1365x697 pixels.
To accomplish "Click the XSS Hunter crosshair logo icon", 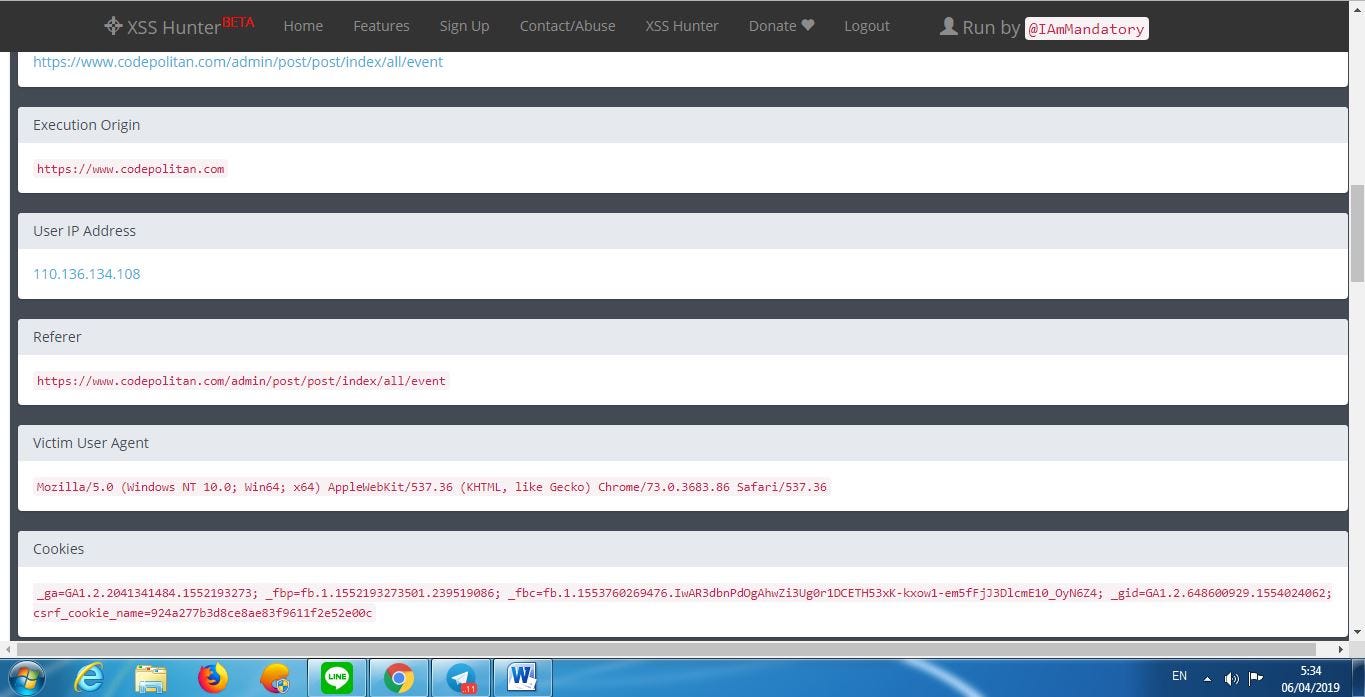I will tap(113, 26).
